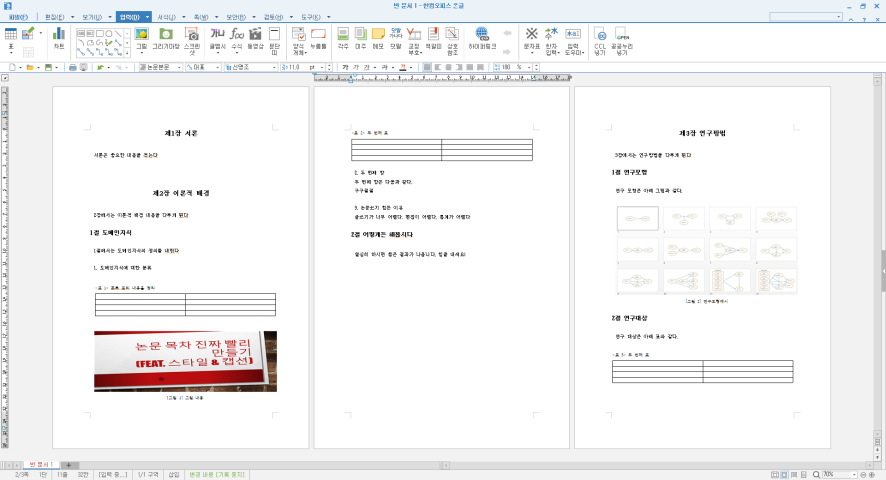
Task: Enable right paragraph alignment
Action: [x=459, y=67]
